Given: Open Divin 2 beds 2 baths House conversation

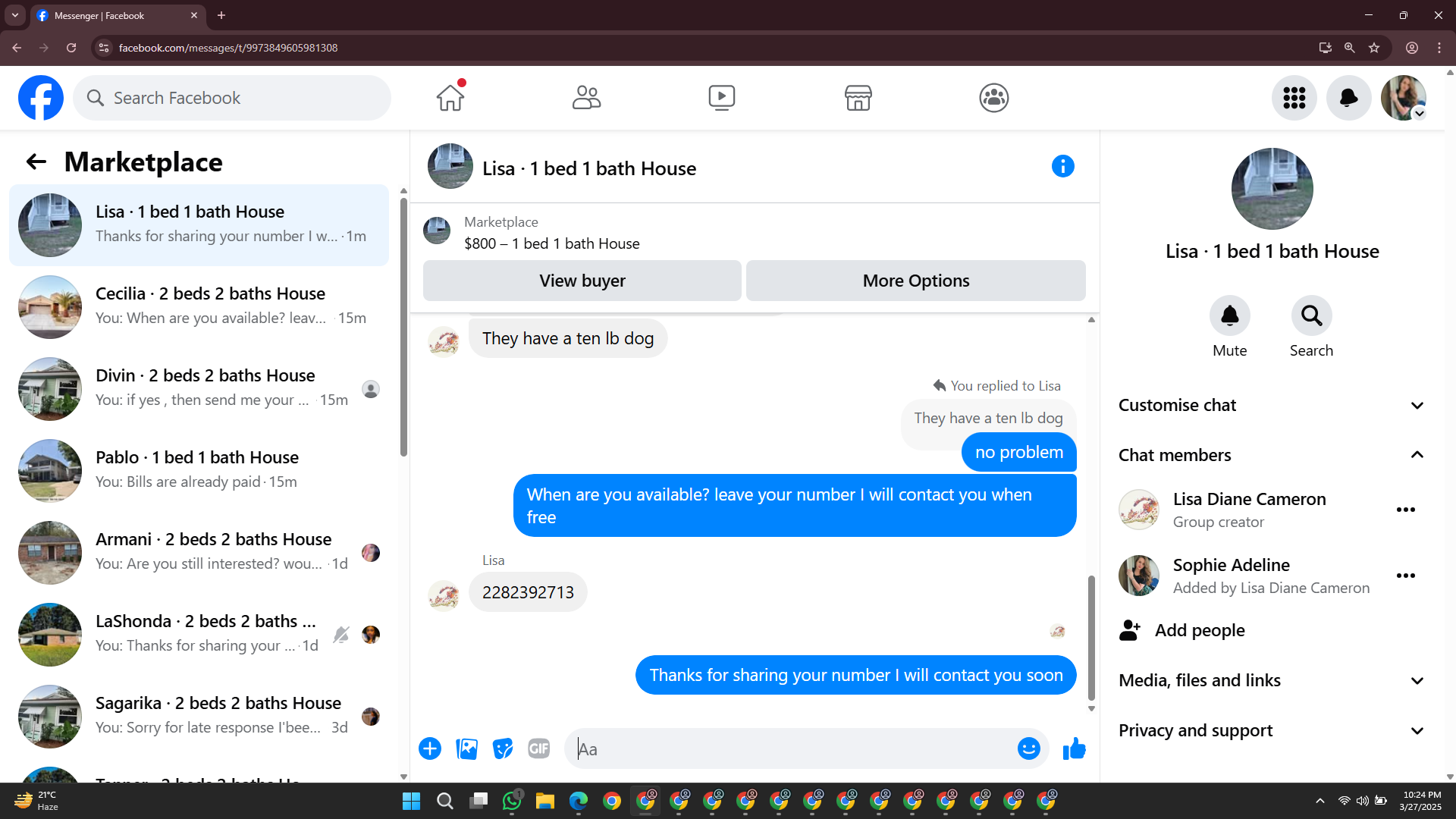Looking at the screenshot, I should [x=199, y=389].
